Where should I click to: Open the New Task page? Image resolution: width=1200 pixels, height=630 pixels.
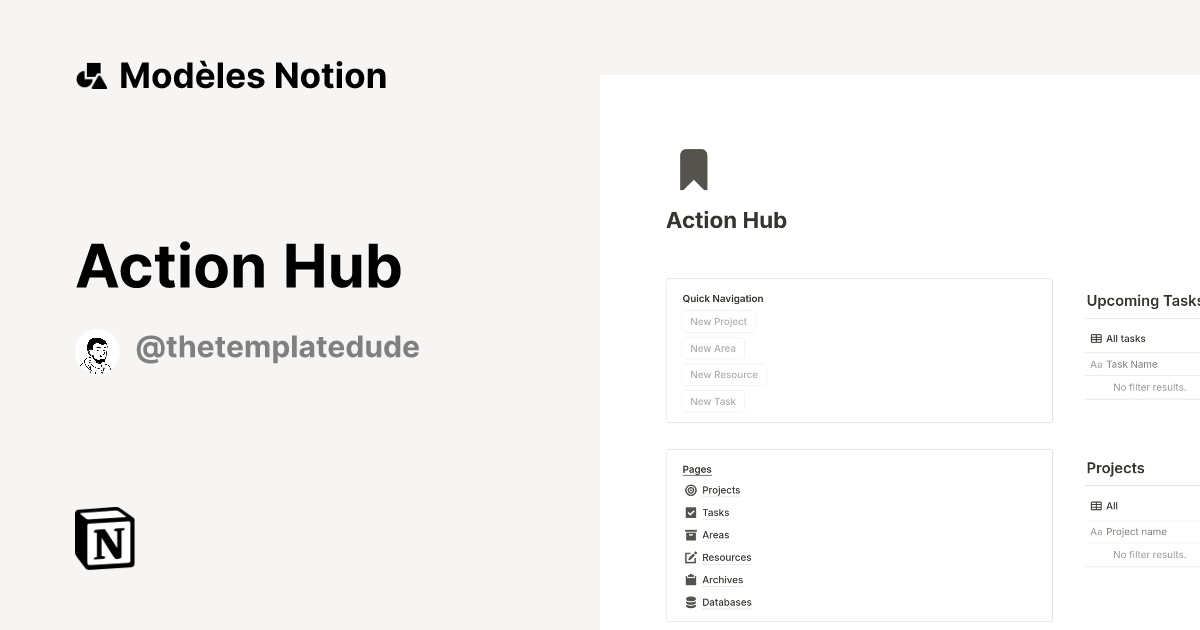[712, 401]
